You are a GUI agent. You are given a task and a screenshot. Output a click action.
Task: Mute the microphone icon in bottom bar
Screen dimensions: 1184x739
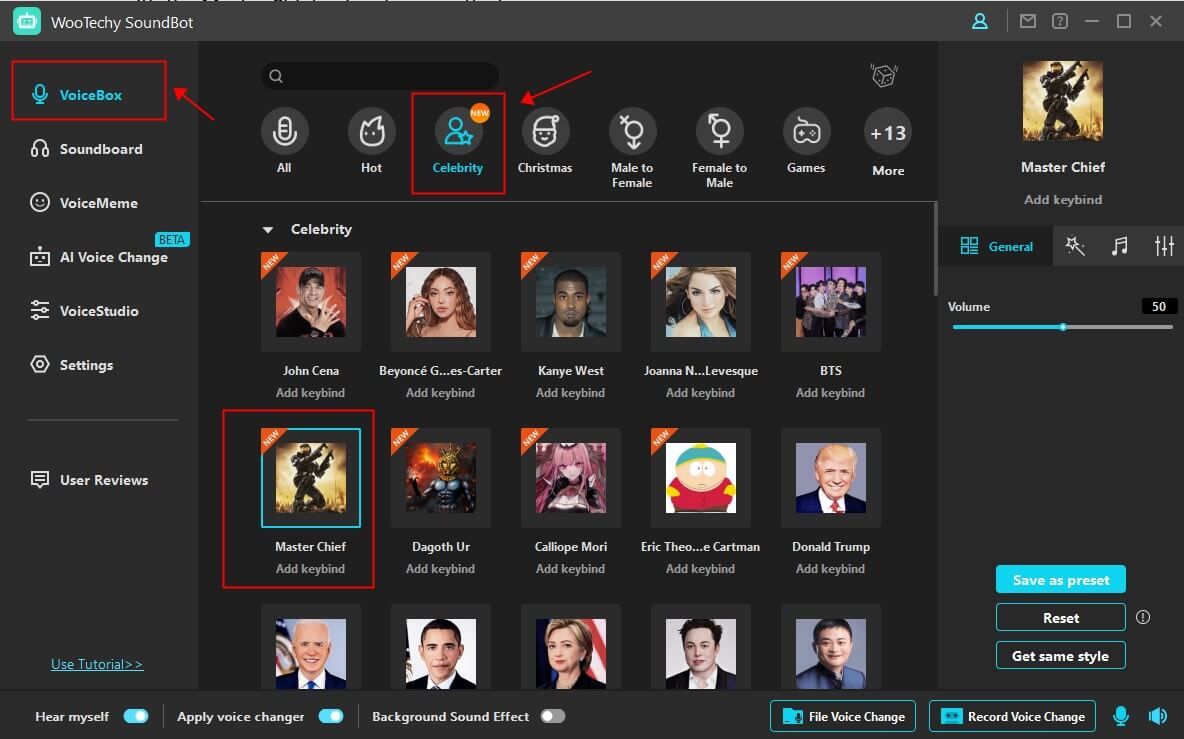(1121, 716)
